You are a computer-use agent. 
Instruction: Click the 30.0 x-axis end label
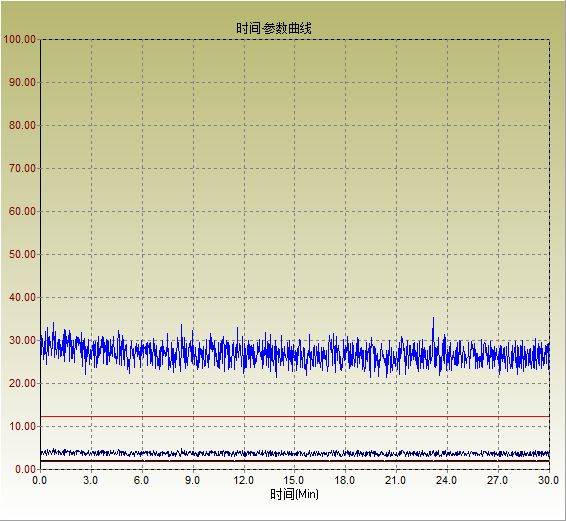pos(548,480)
